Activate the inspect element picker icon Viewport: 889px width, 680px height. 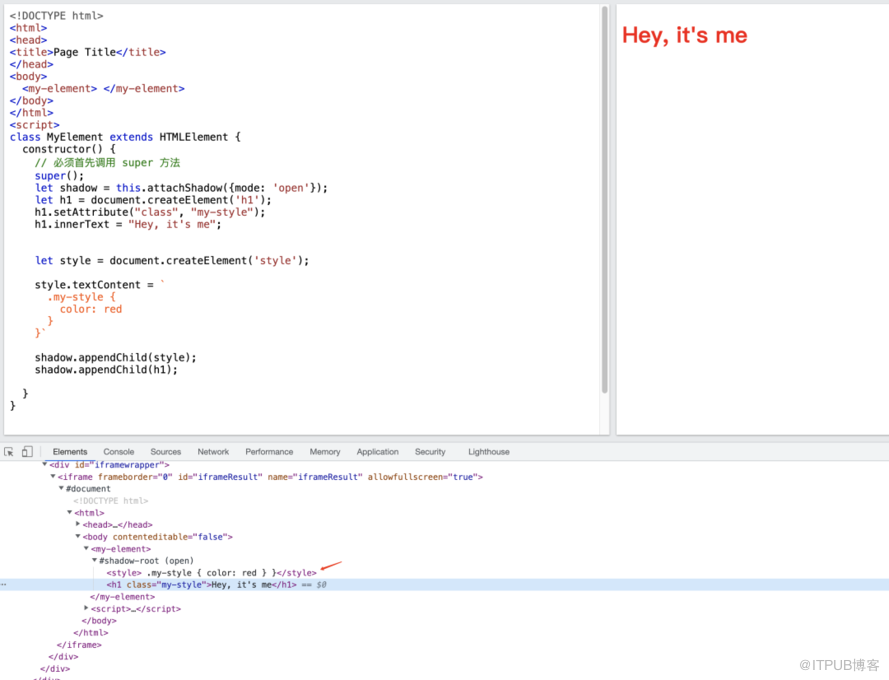[x=9, y=452]
